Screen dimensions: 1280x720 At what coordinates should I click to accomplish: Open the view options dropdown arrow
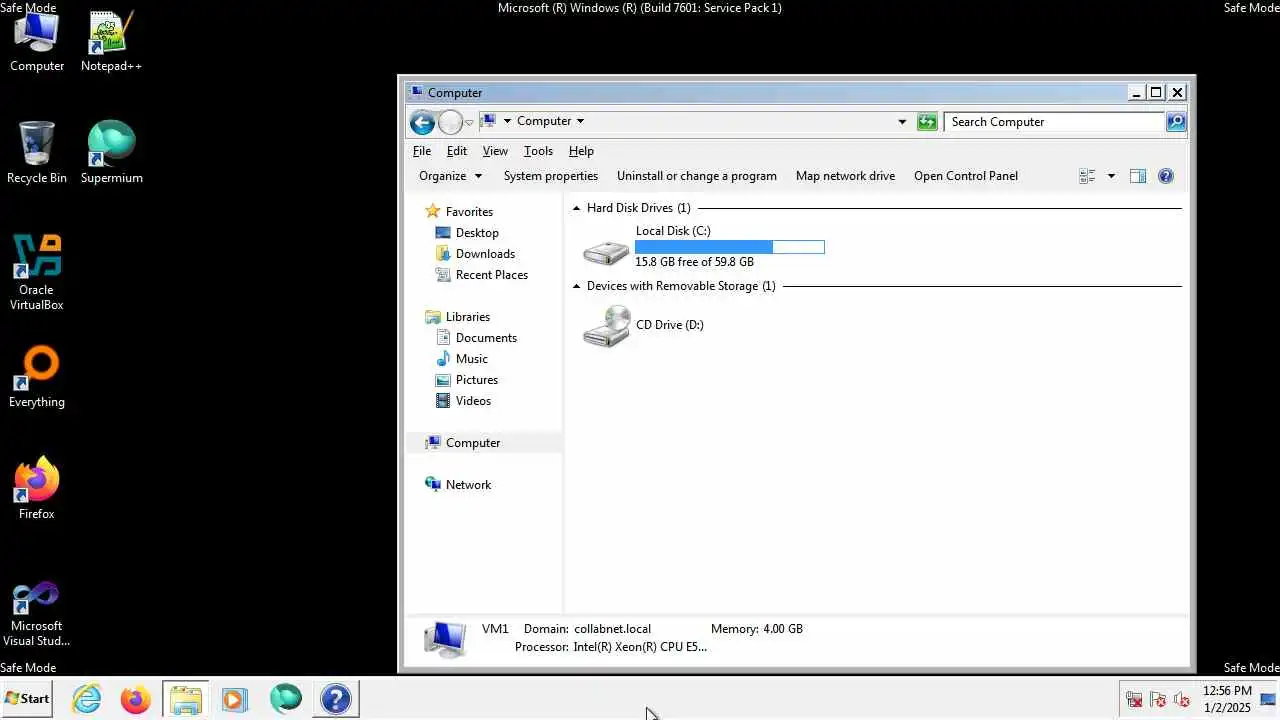point(1111,176)
